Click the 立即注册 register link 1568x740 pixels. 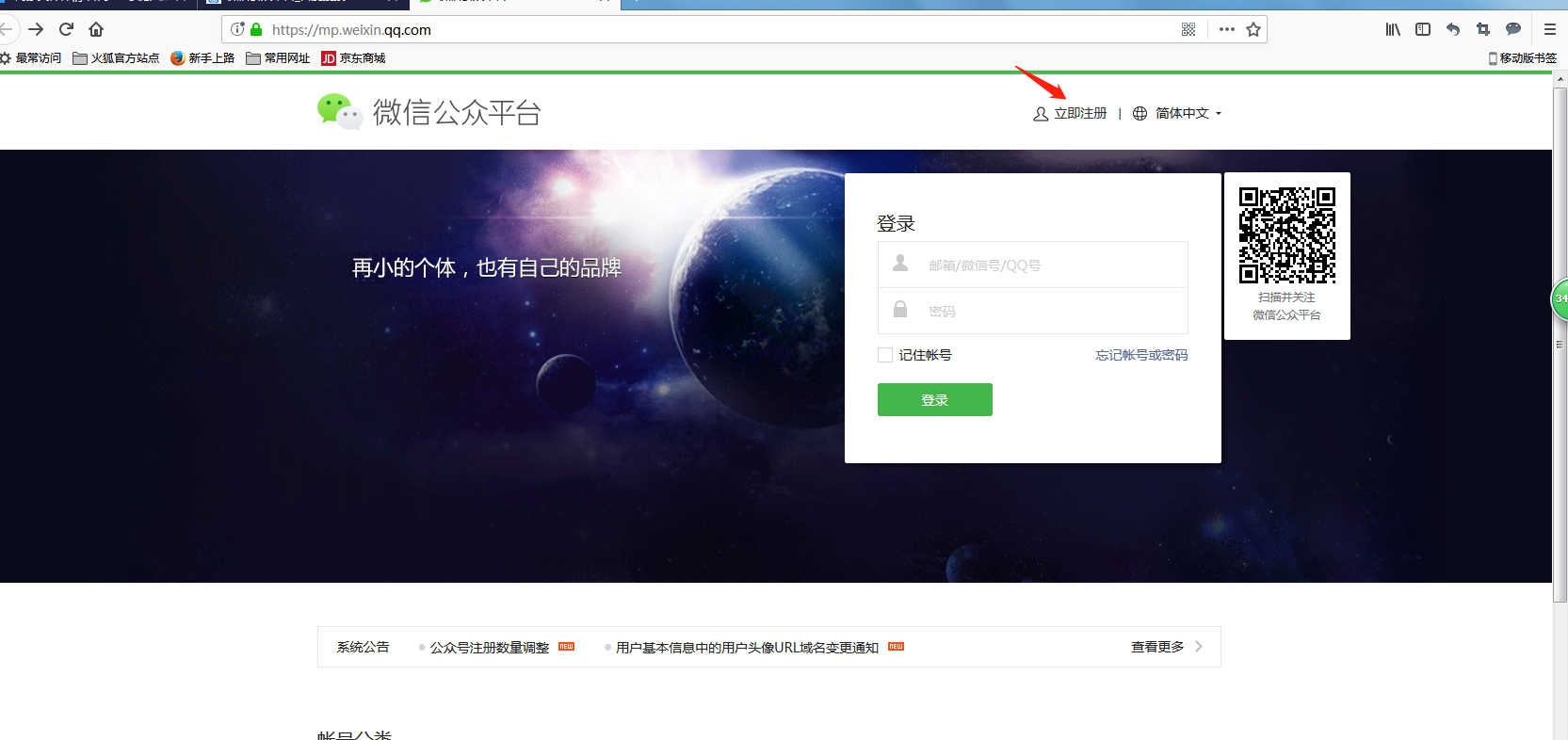1079,113
